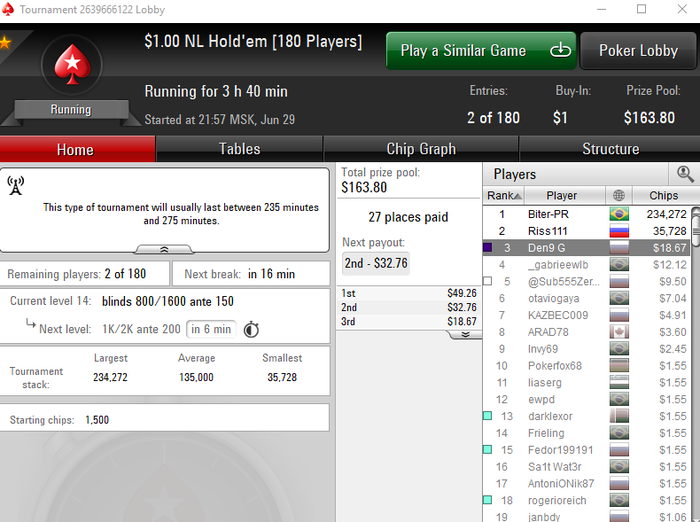The height and width of the screenshot is (522, 700).
Task: Open the Structure tab
Action: 610,149
